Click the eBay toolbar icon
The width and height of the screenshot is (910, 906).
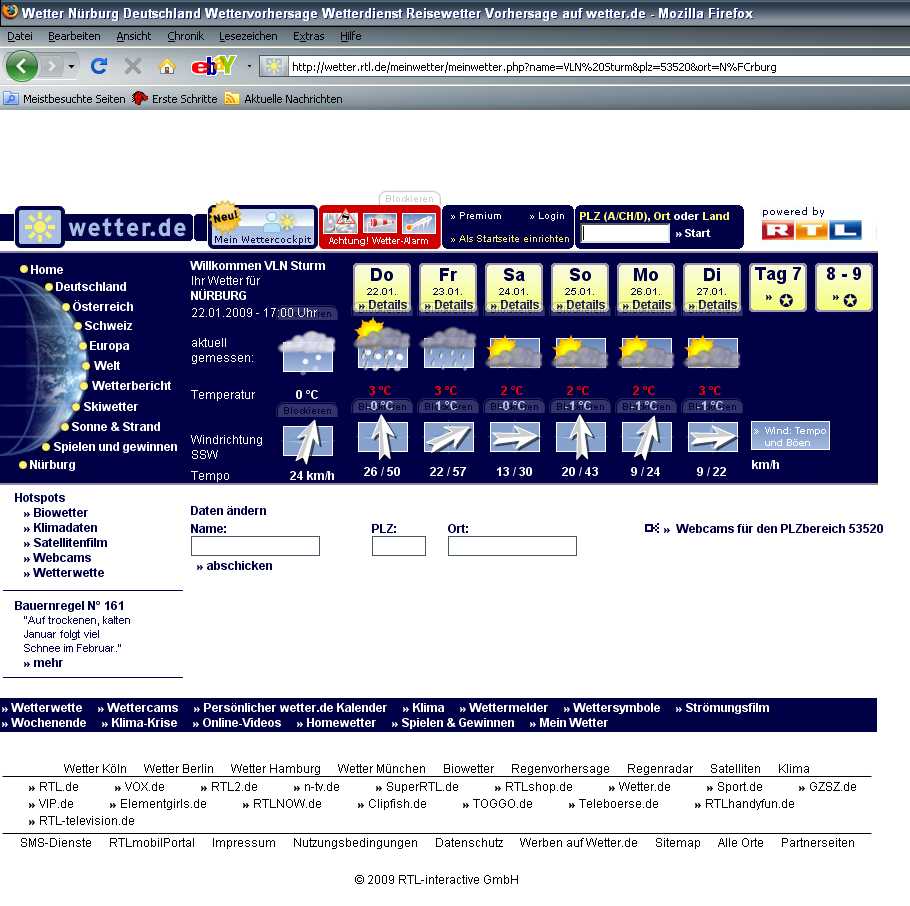tap(212, 66)
